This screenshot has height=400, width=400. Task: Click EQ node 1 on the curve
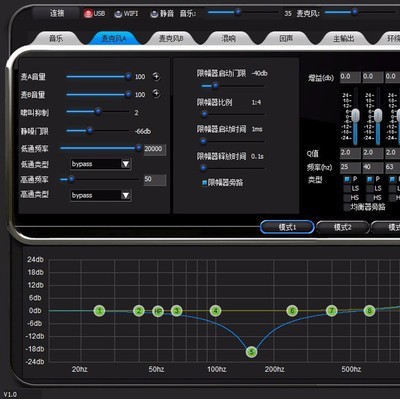(99, 311)
